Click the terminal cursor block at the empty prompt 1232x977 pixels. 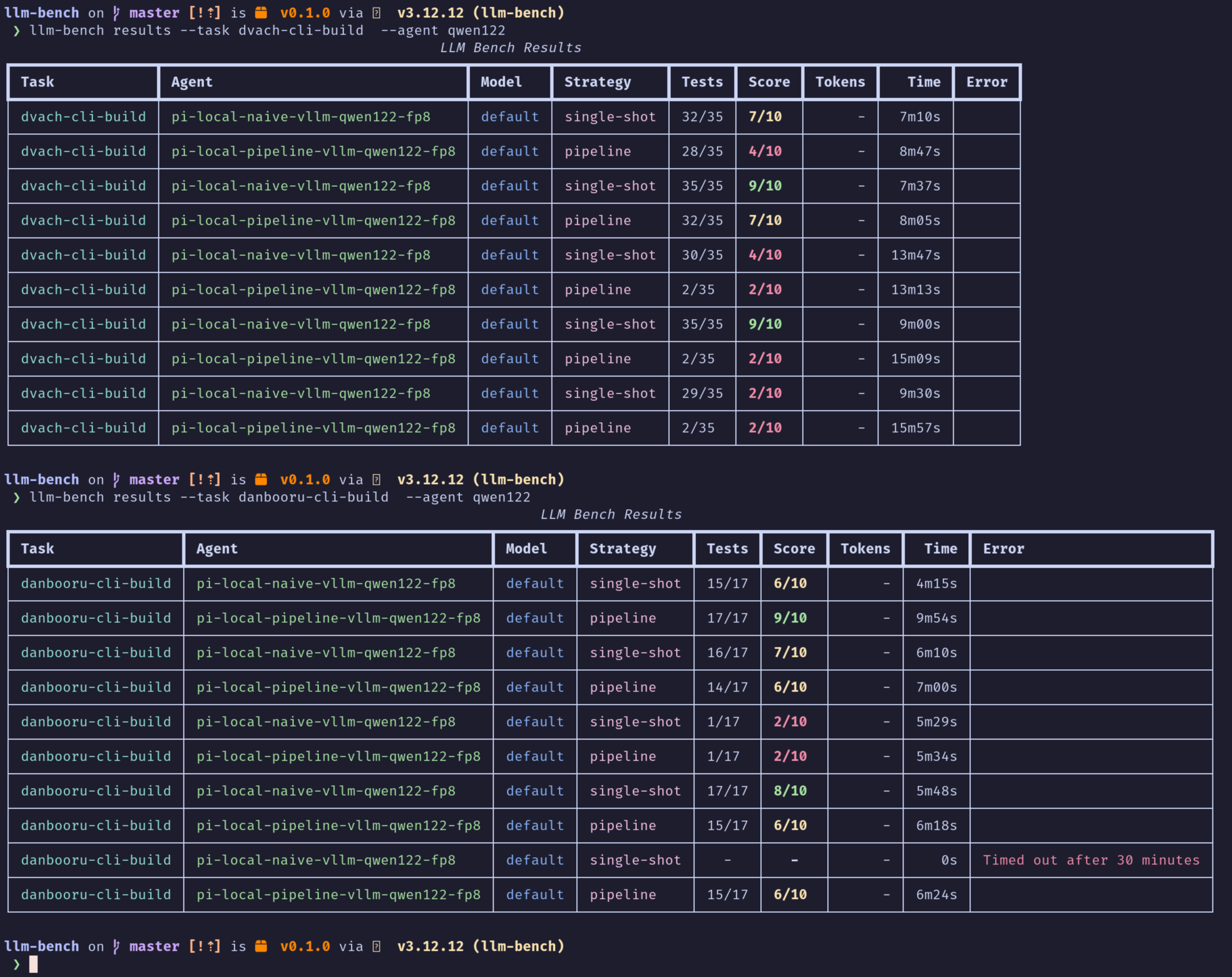point(33,964)
